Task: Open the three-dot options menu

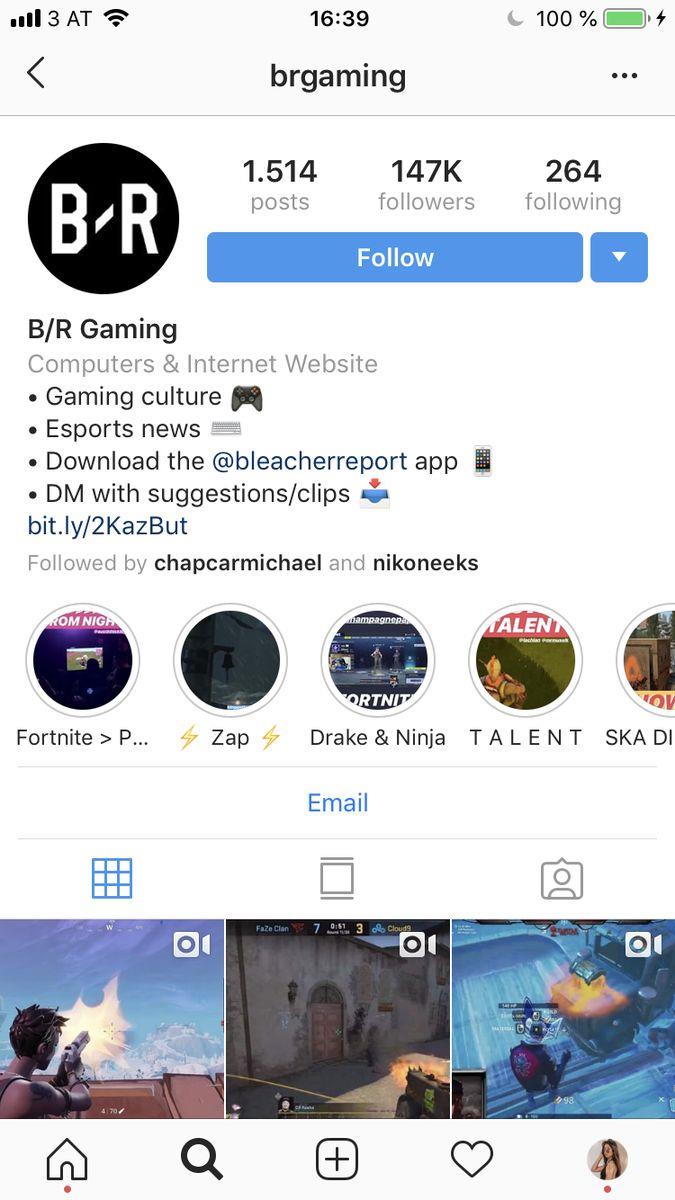Action: click(624, 76)
